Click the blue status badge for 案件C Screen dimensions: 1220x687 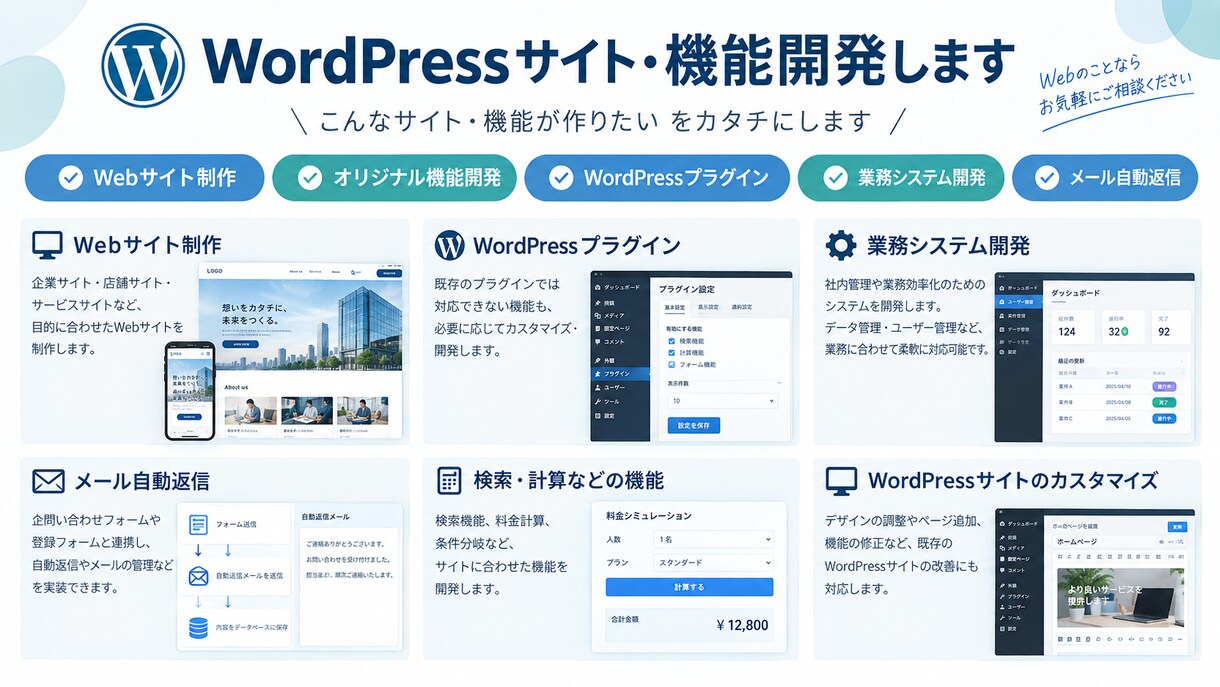click(1164, 419)
